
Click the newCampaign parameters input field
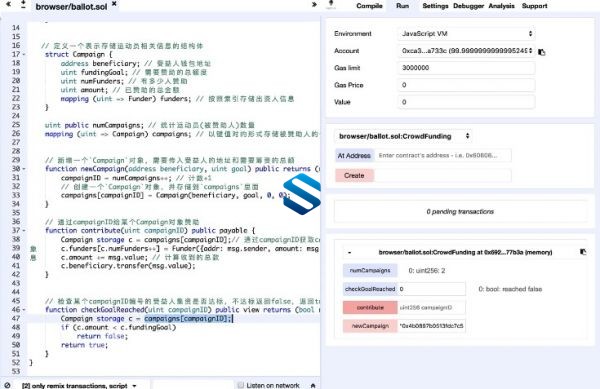(432, 326)
